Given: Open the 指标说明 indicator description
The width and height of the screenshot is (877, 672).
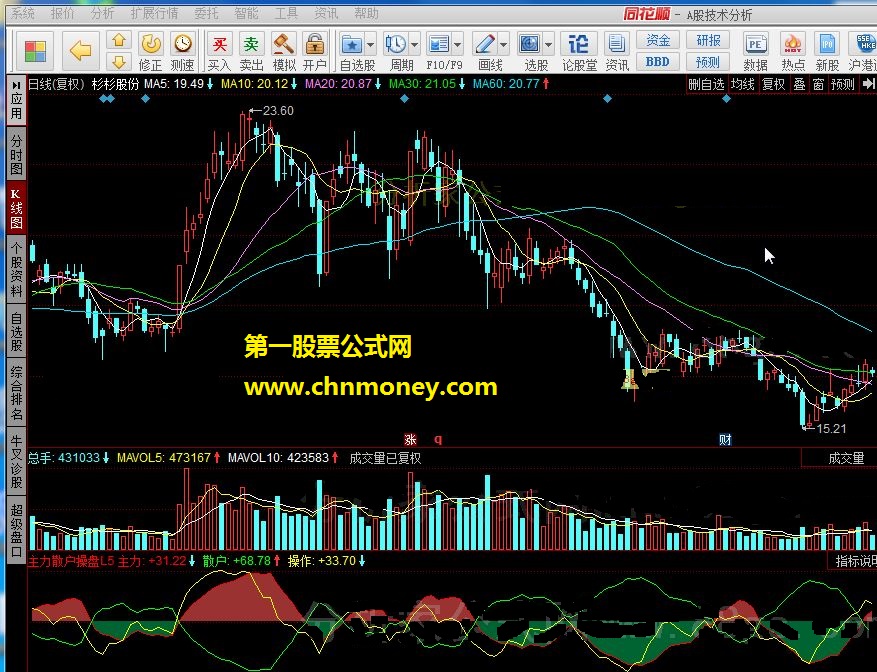Looking at the screenshot, I should point(856,561).
